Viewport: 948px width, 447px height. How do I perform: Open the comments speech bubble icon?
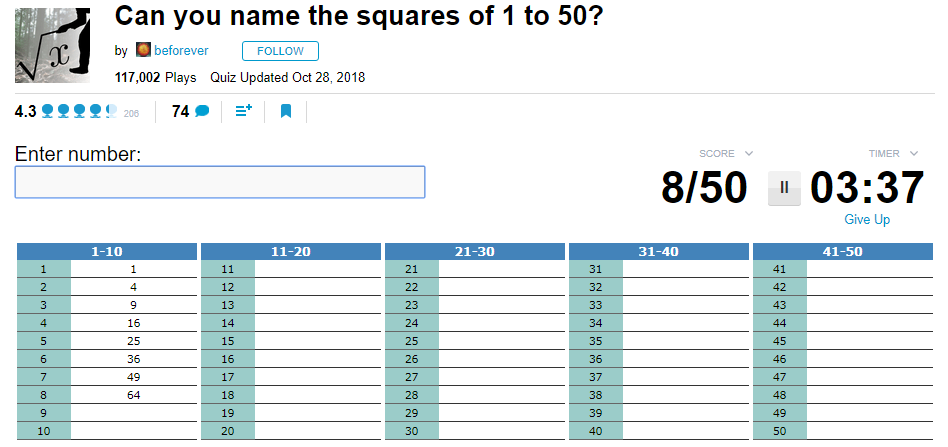click(202, 112)
